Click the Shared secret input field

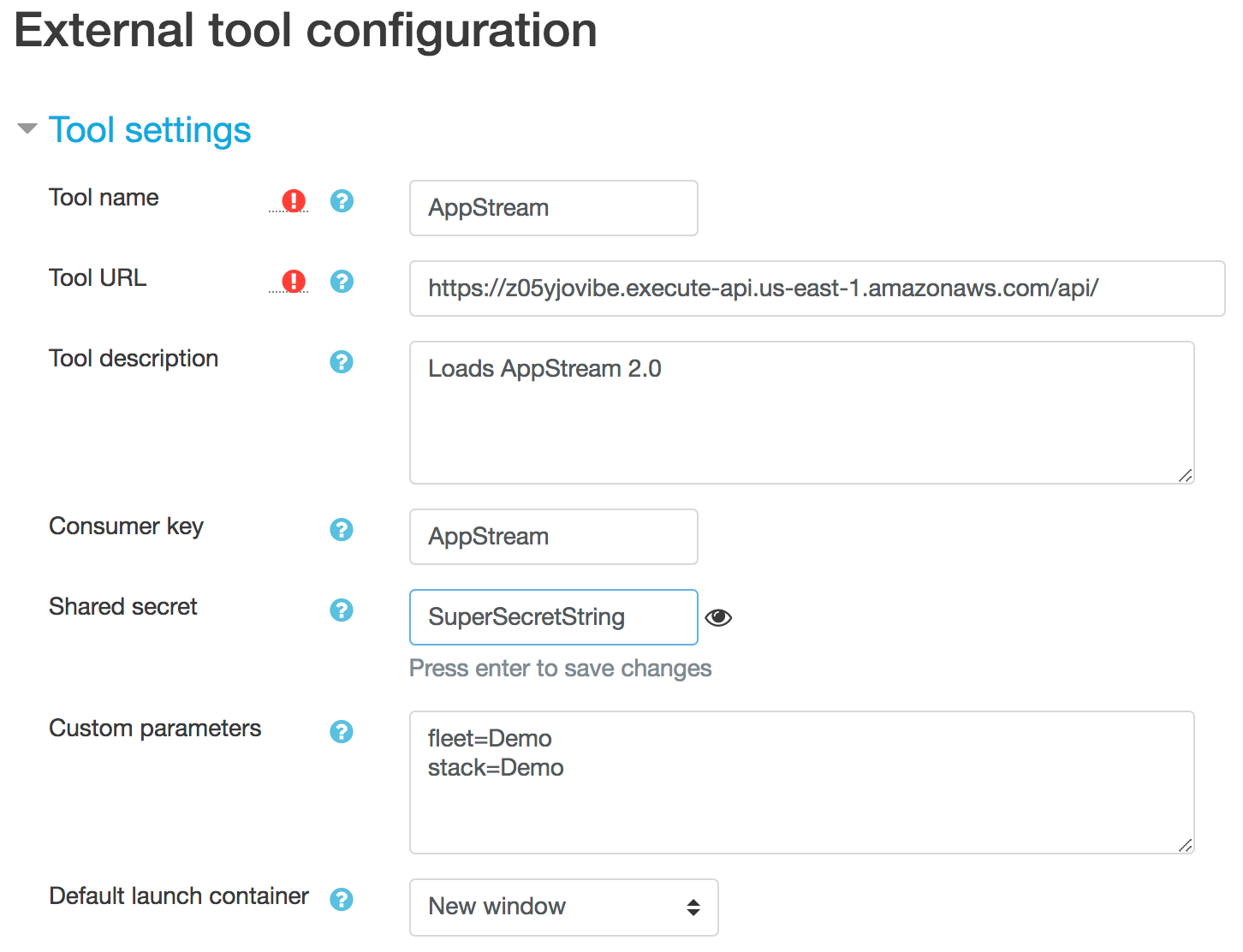(553, 617)
